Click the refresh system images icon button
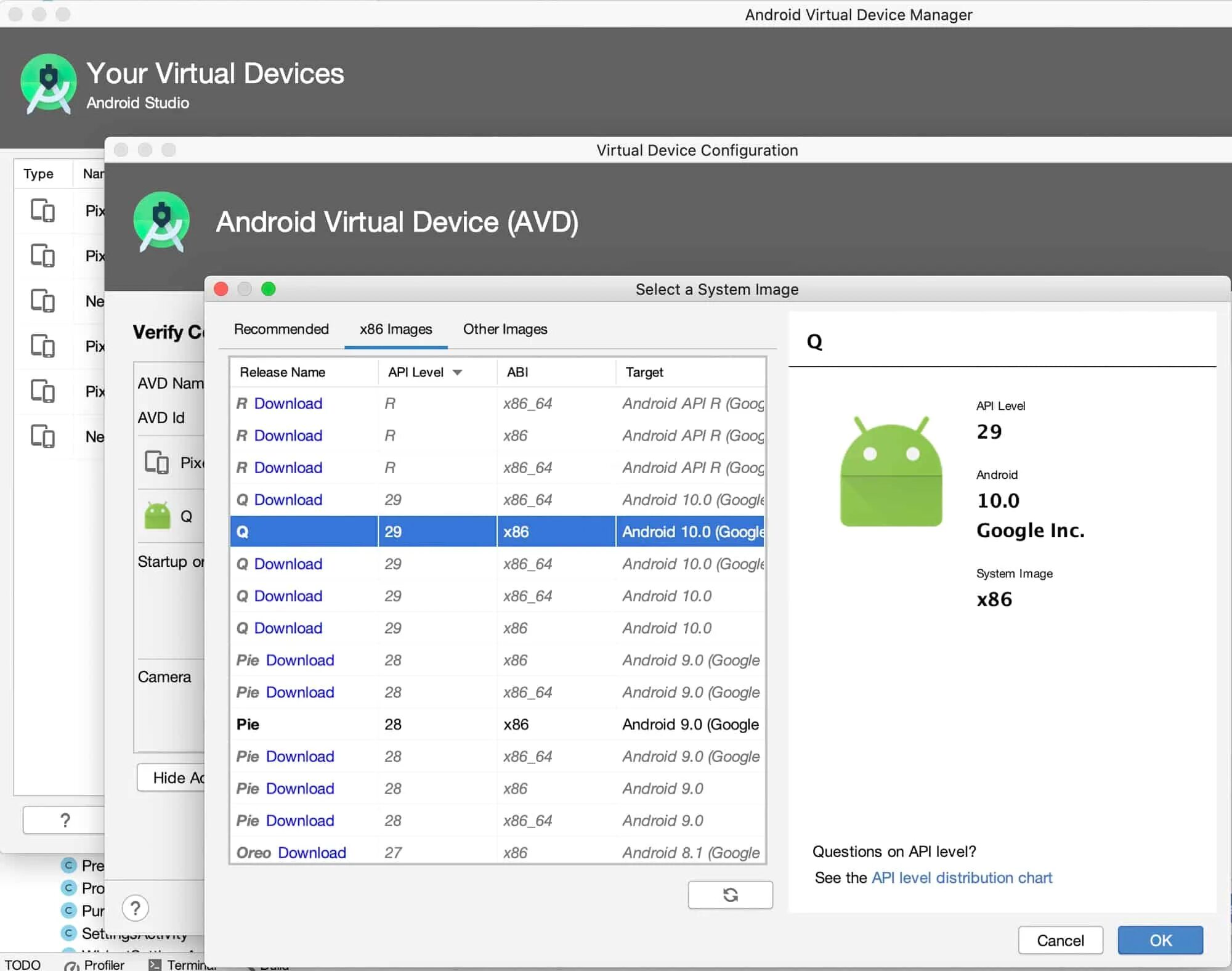The image size is (1232, 971). click(730, 895)
